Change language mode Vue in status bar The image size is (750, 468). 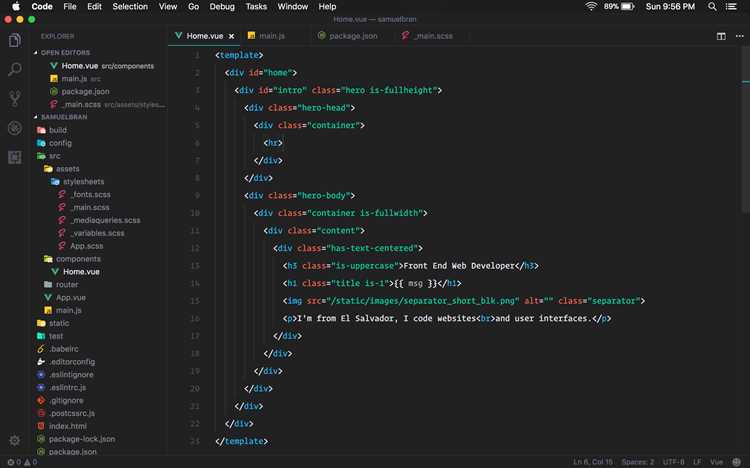tap(716, 462)
